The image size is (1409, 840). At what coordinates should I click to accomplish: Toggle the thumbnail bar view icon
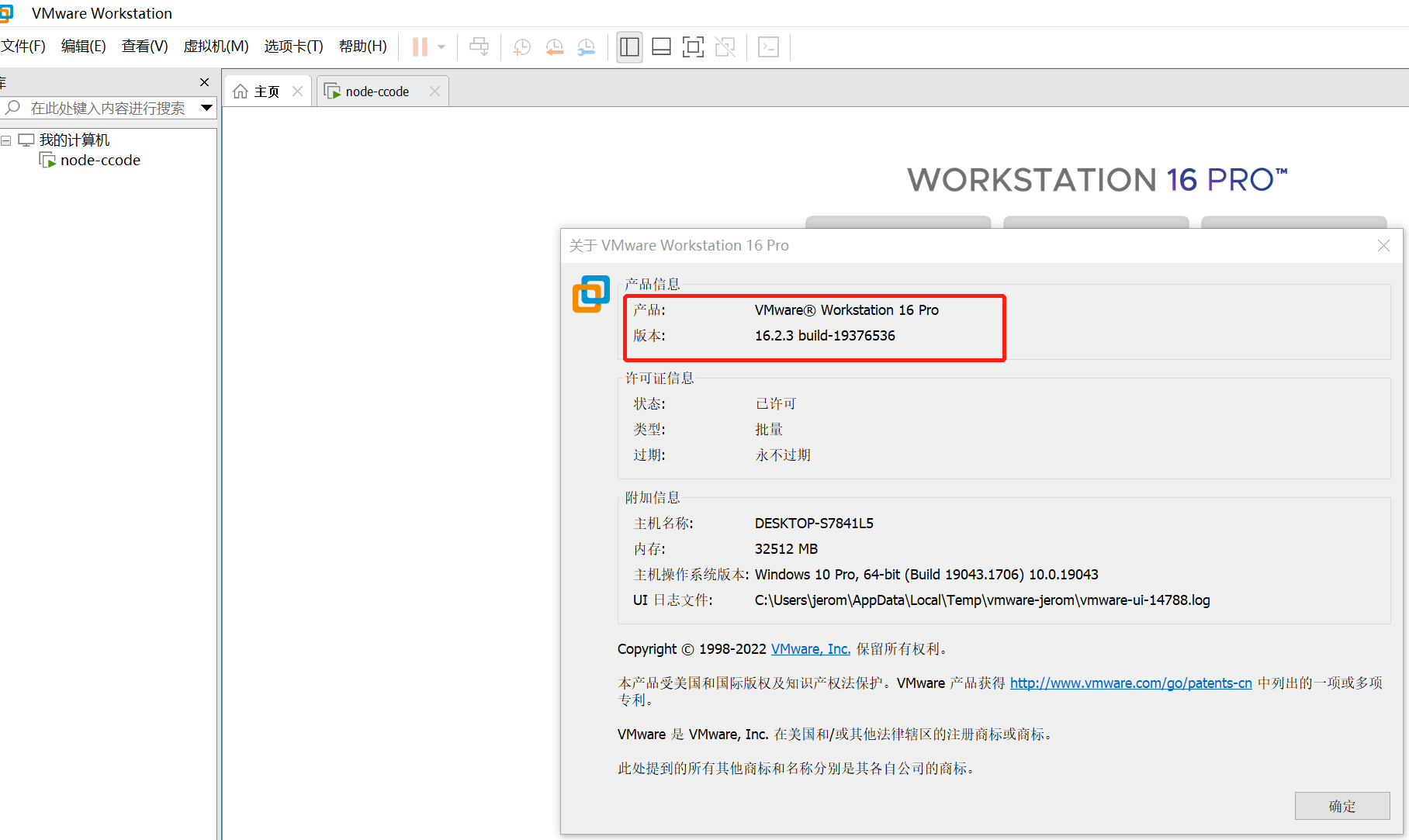[x=661, y=47]
